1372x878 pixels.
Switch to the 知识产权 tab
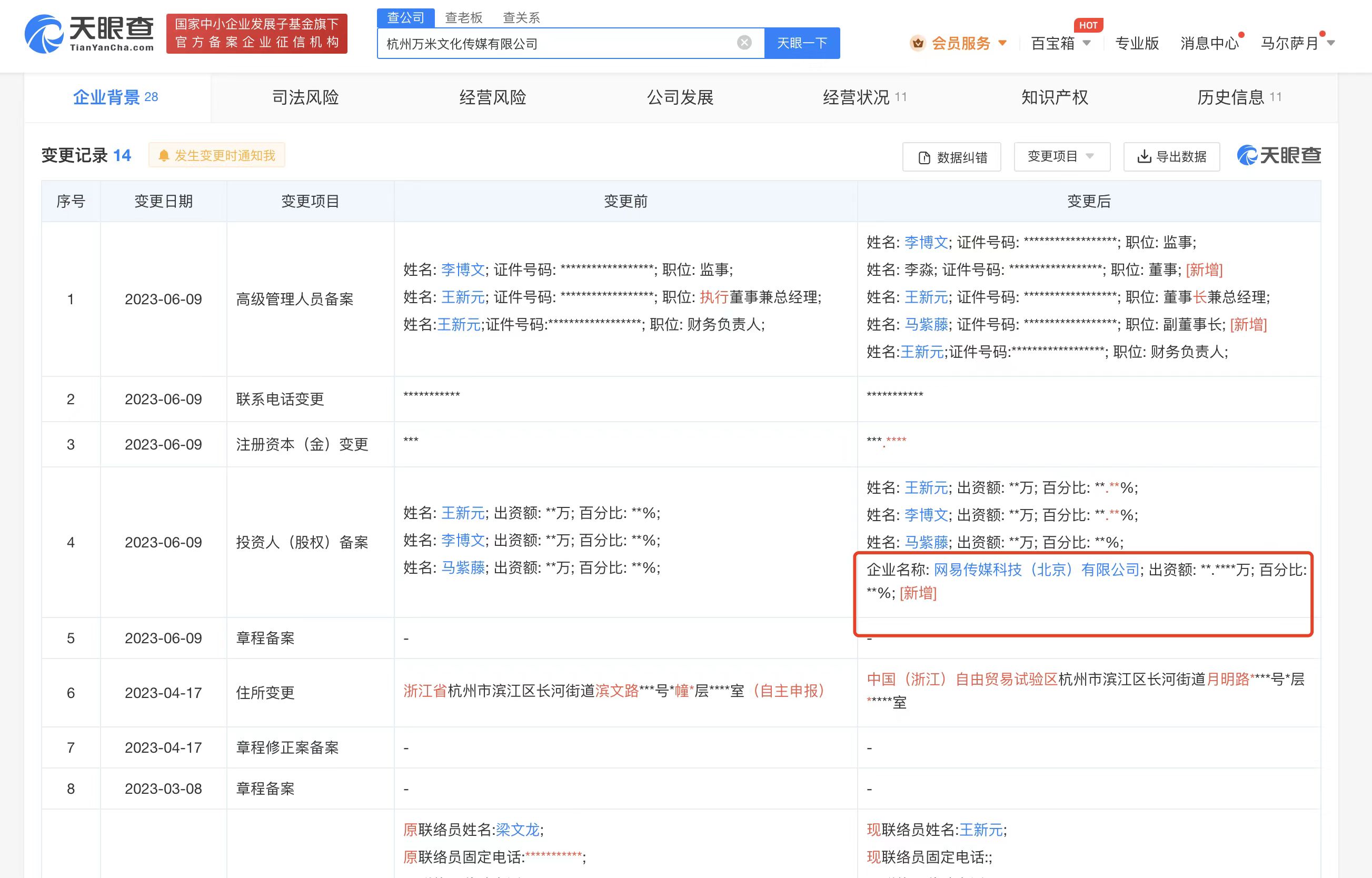(x=1055, y=97)
